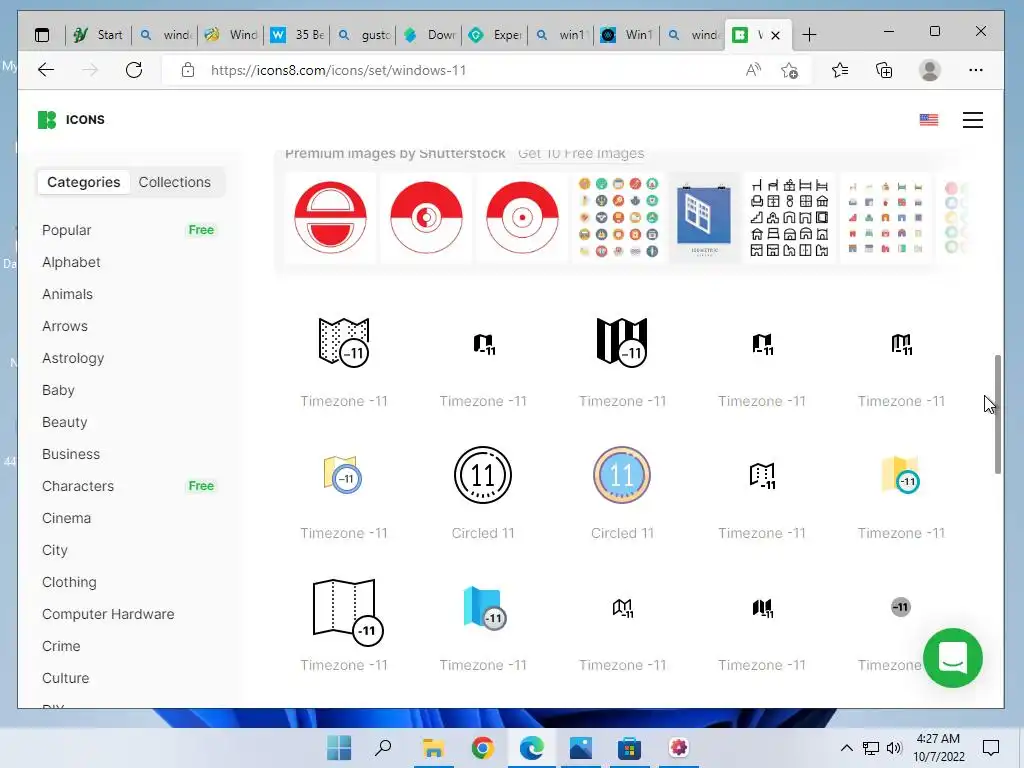Image resolution: width=1024 pixels, height=768 pixels.
Task: Open taskbar search magnifier
Action: pos(383,748)
